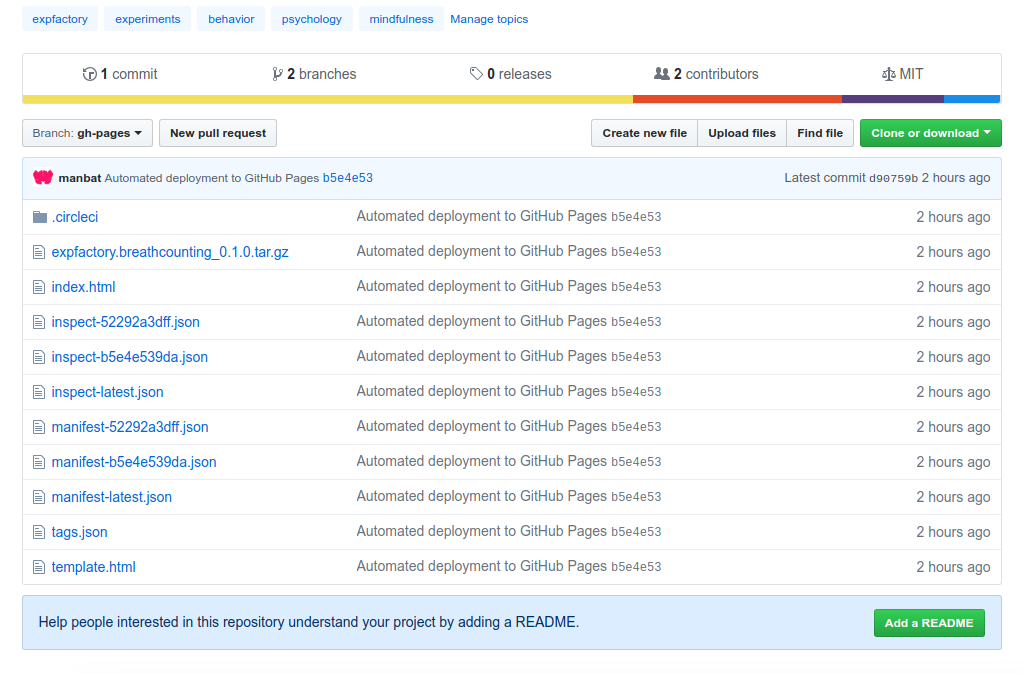1023x673 pixels.
Task: Click the red segment of language bar
Action: [737, 99]
